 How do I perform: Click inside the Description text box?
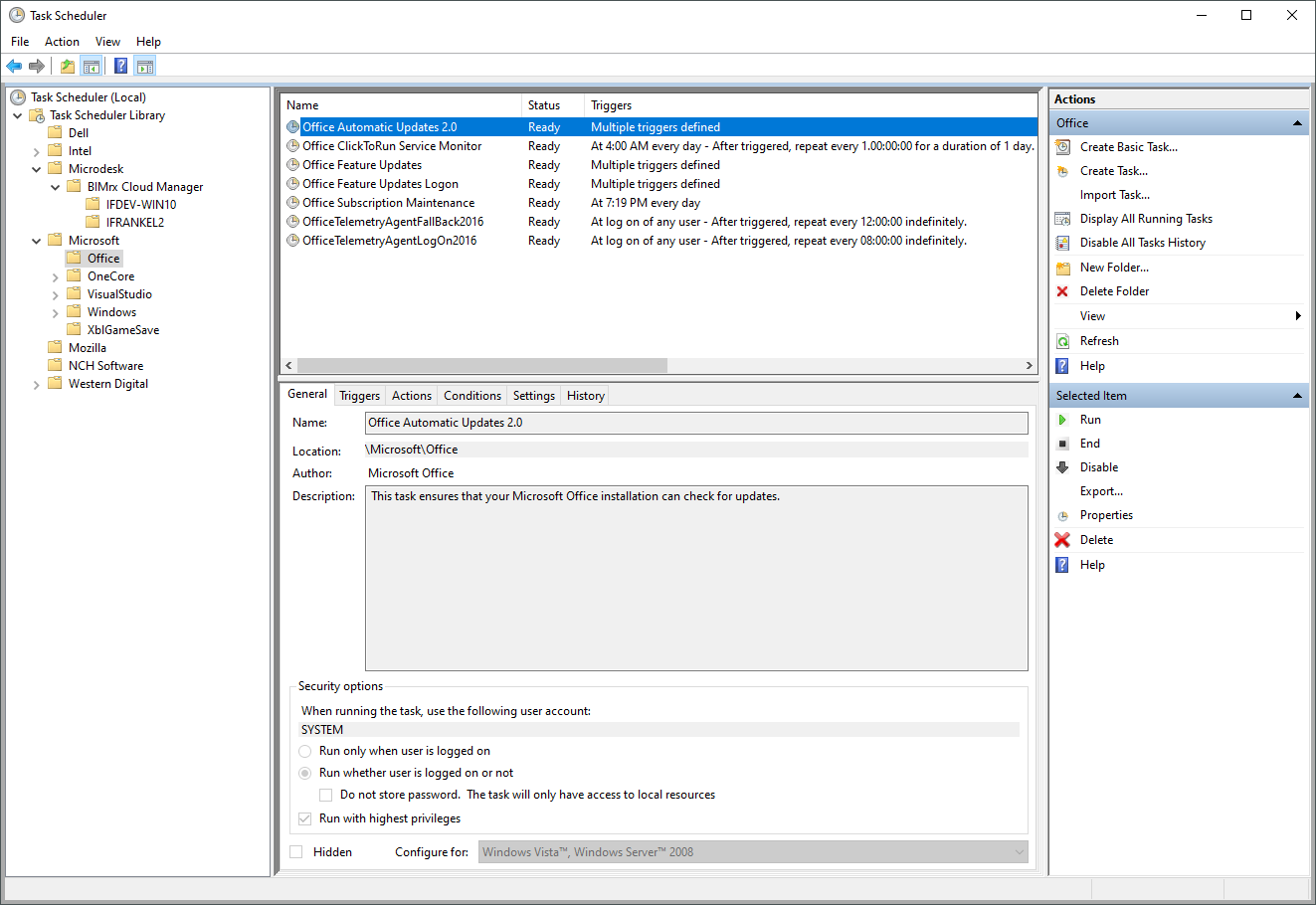696,579
